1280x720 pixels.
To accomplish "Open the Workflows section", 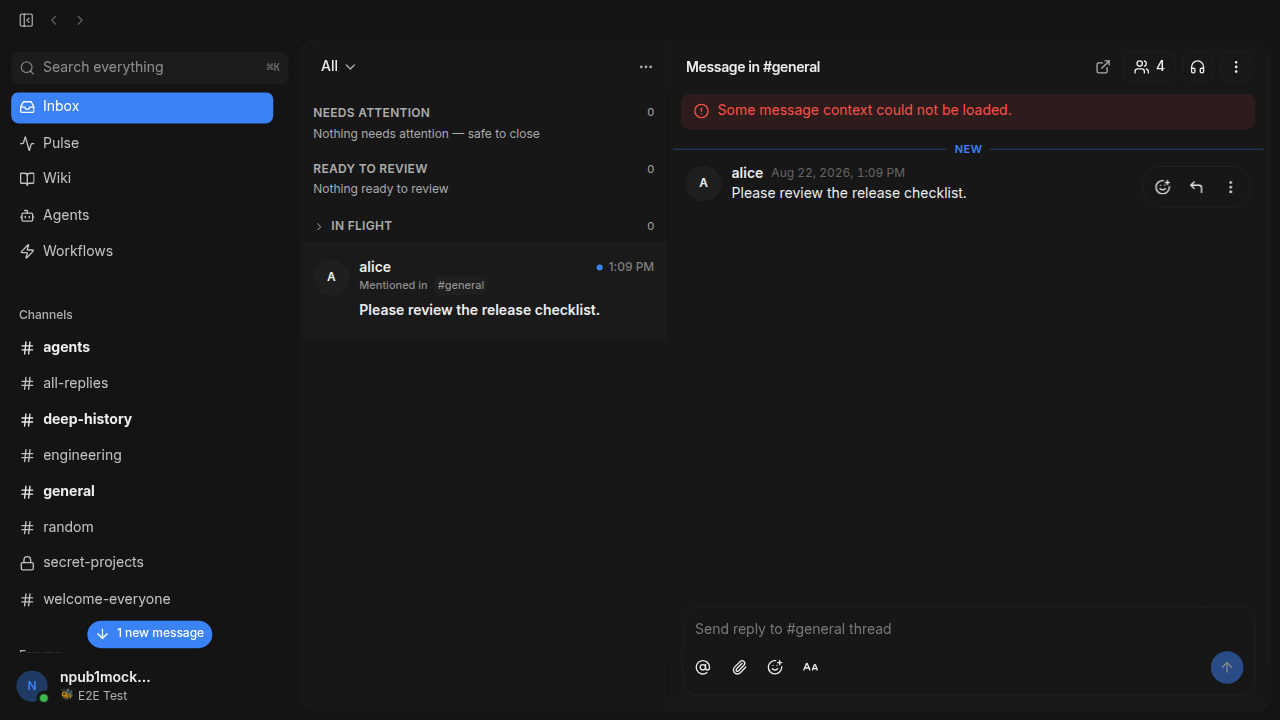I will (x=142, y=251).
